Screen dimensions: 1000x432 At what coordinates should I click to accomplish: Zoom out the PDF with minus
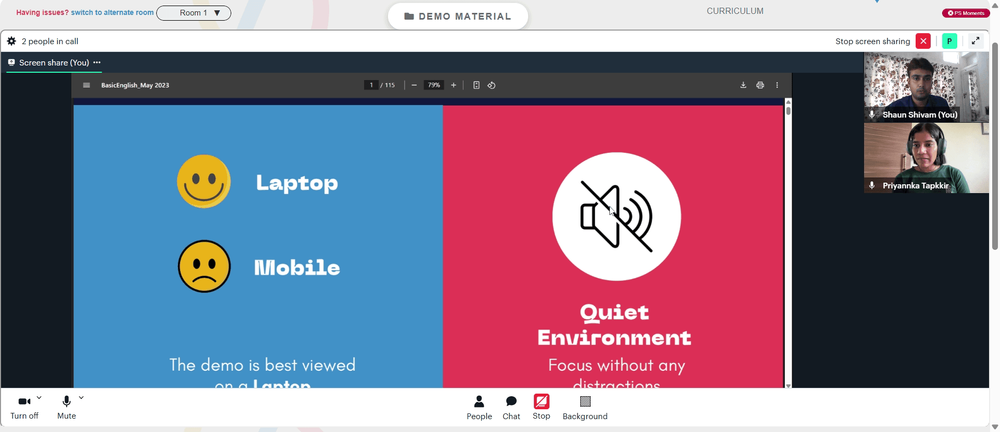(x=414, y=85)
